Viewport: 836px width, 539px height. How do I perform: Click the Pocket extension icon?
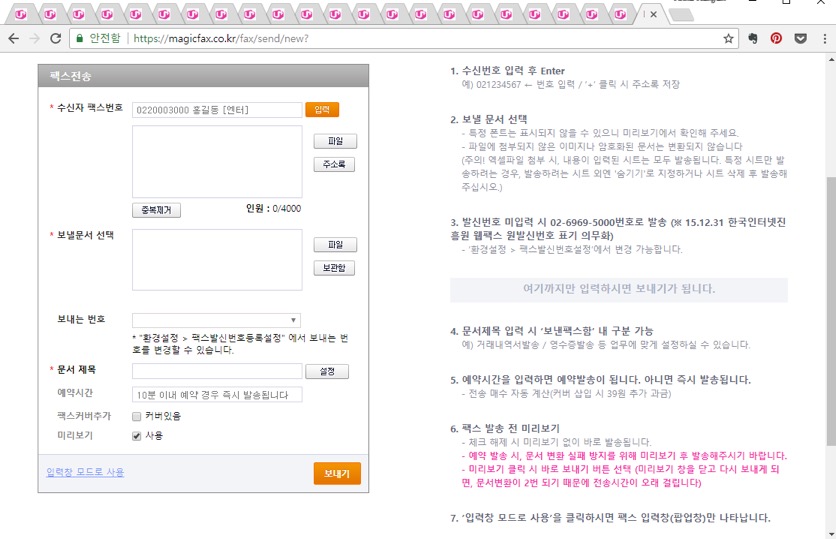[800, 38]
